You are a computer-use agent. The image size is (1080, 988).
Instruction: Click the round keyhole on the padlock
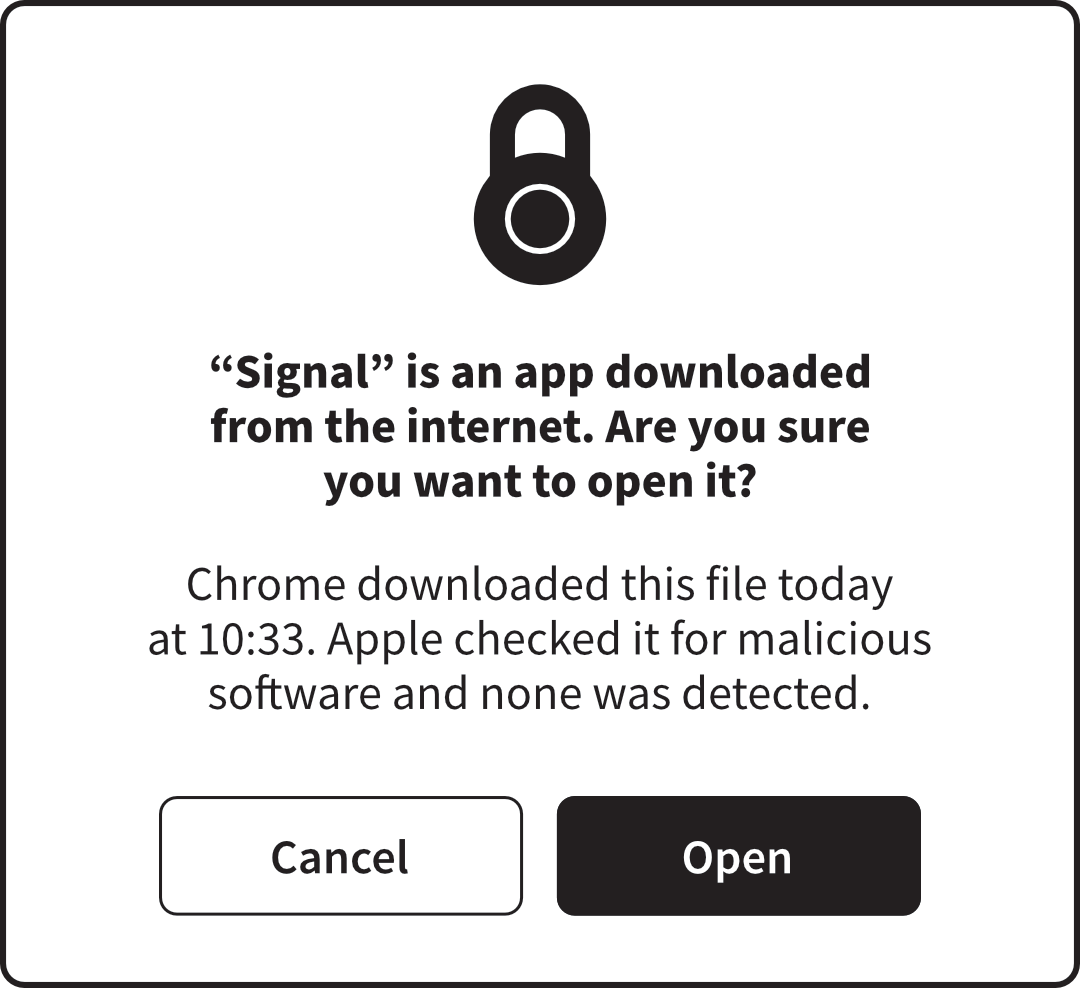point(539,218)
